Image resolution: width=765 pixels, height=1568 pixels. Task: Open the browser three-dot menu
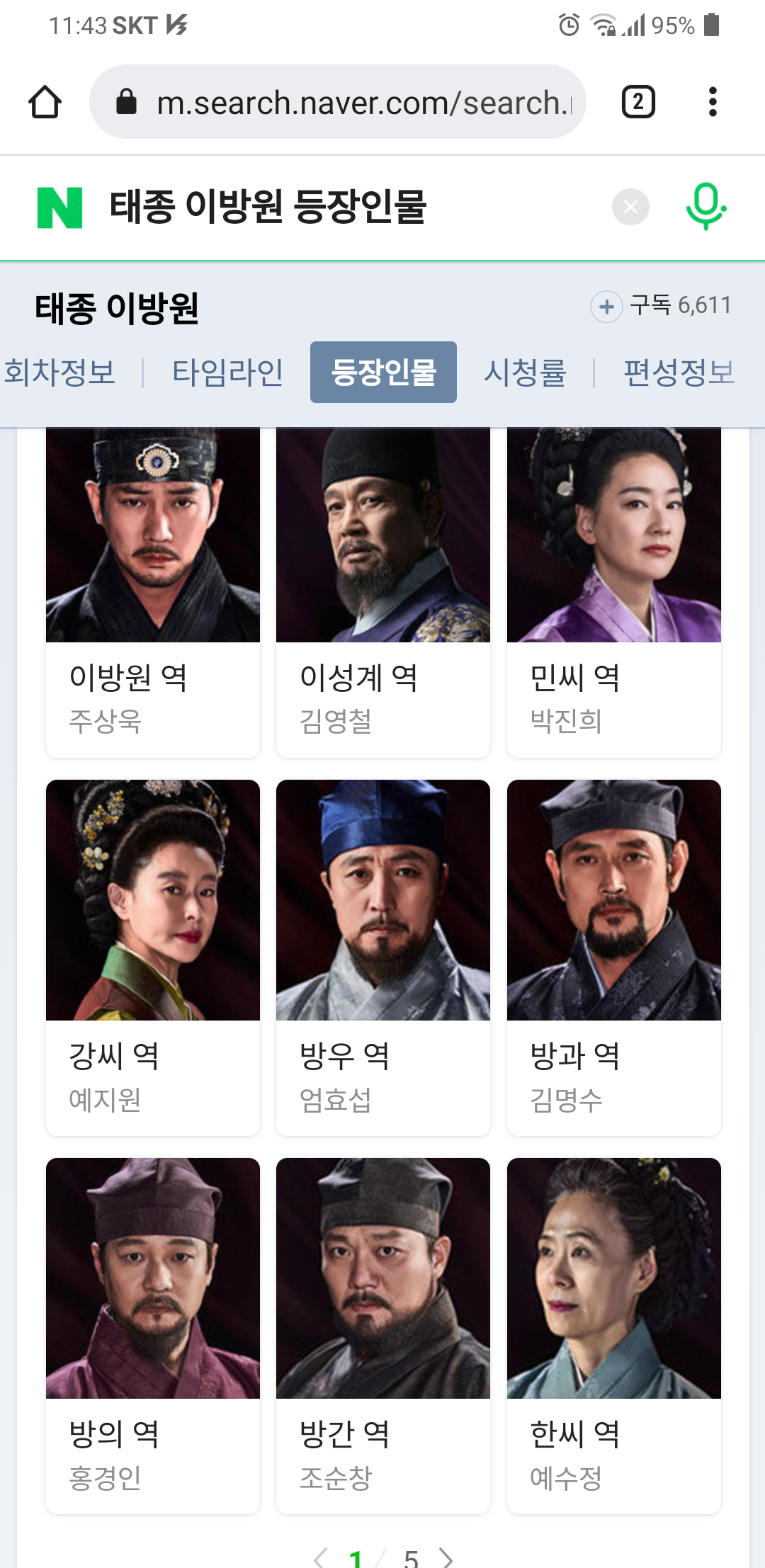tap(713, 102)
